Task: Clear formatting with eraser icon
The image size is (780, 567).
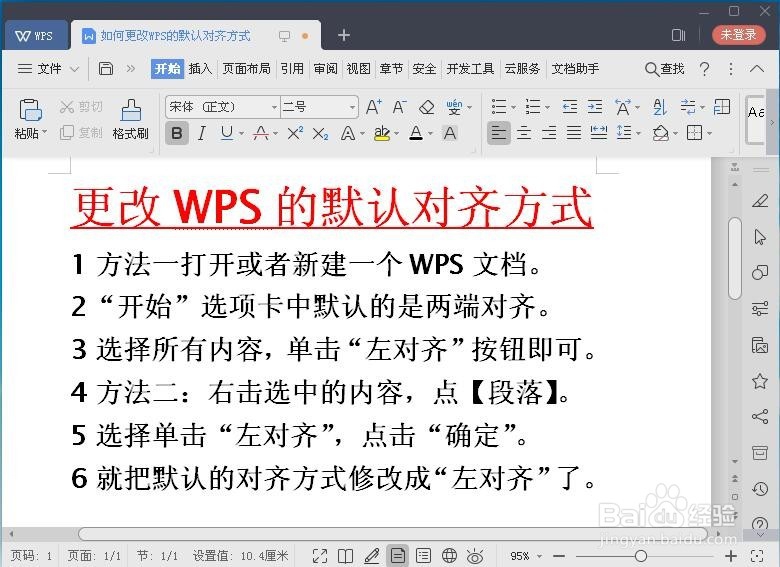Action: click(427, 106)
